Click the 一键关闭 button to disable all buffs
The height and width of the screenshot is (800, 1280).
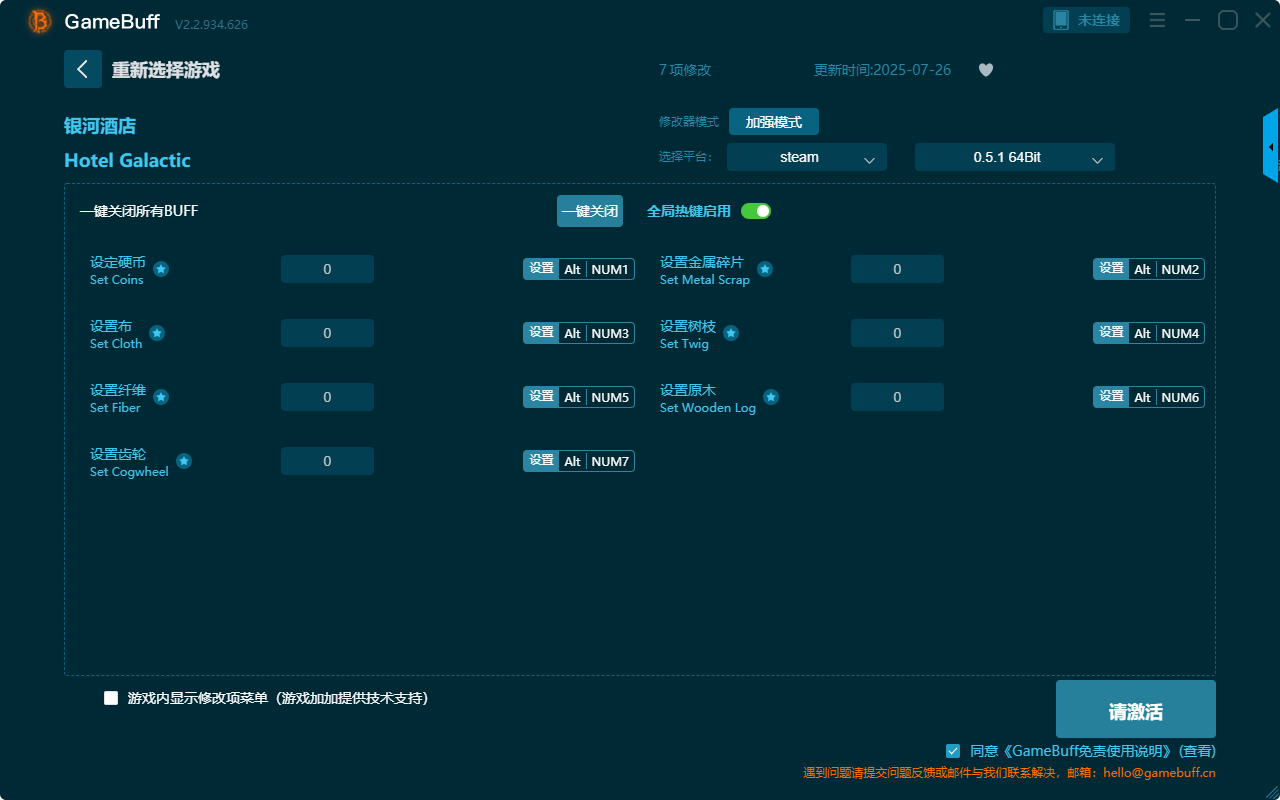point(590,211)
